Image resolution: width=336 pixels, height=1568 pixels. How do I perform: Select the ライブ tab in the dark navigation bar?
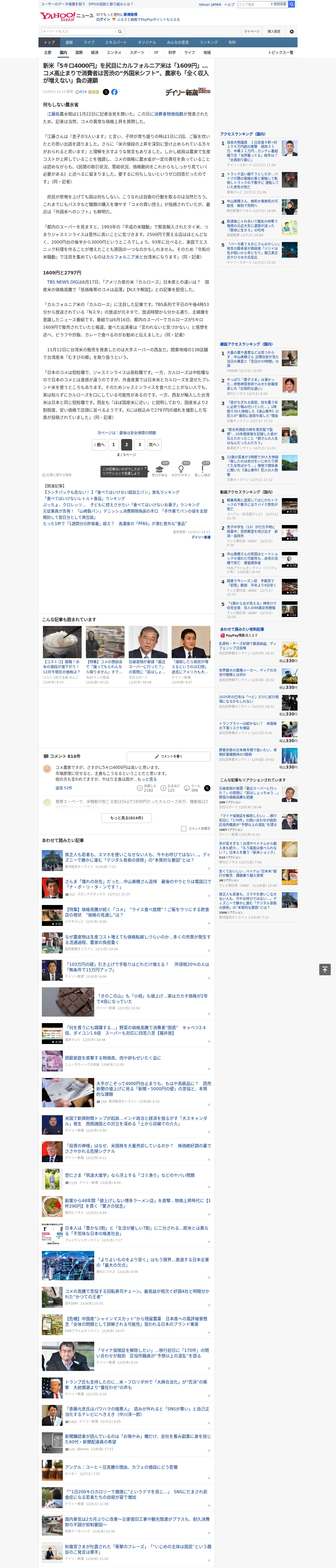tap(89, 43)
